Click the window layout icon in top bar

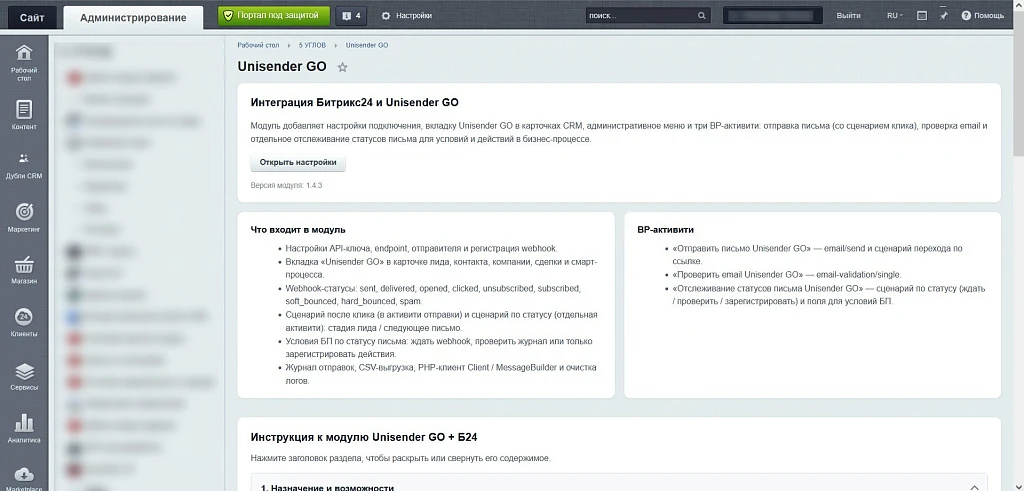click(x=921, y=16)
